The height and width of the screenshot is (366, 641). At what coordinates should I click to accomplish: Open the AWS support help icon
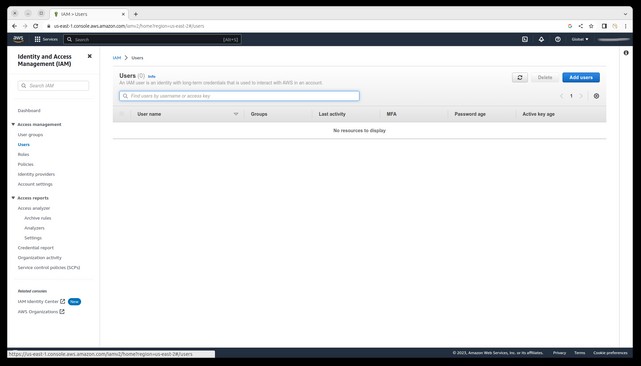pos(558,39)
